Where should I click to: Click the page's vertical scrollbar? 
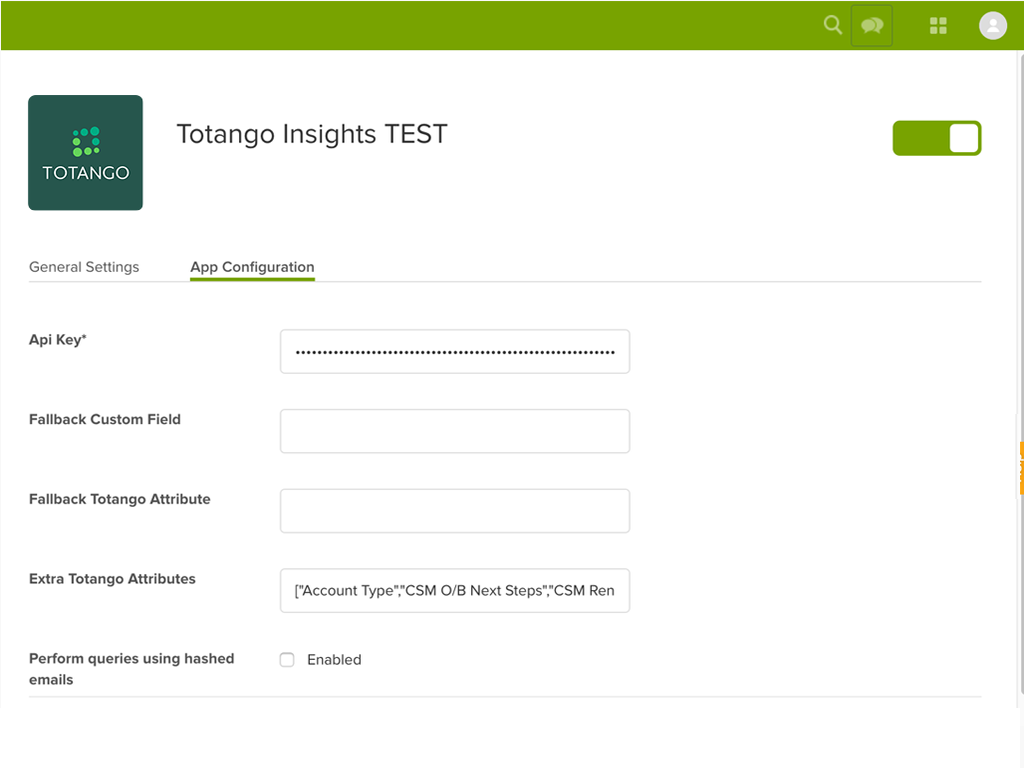[x=1019, y=300]
